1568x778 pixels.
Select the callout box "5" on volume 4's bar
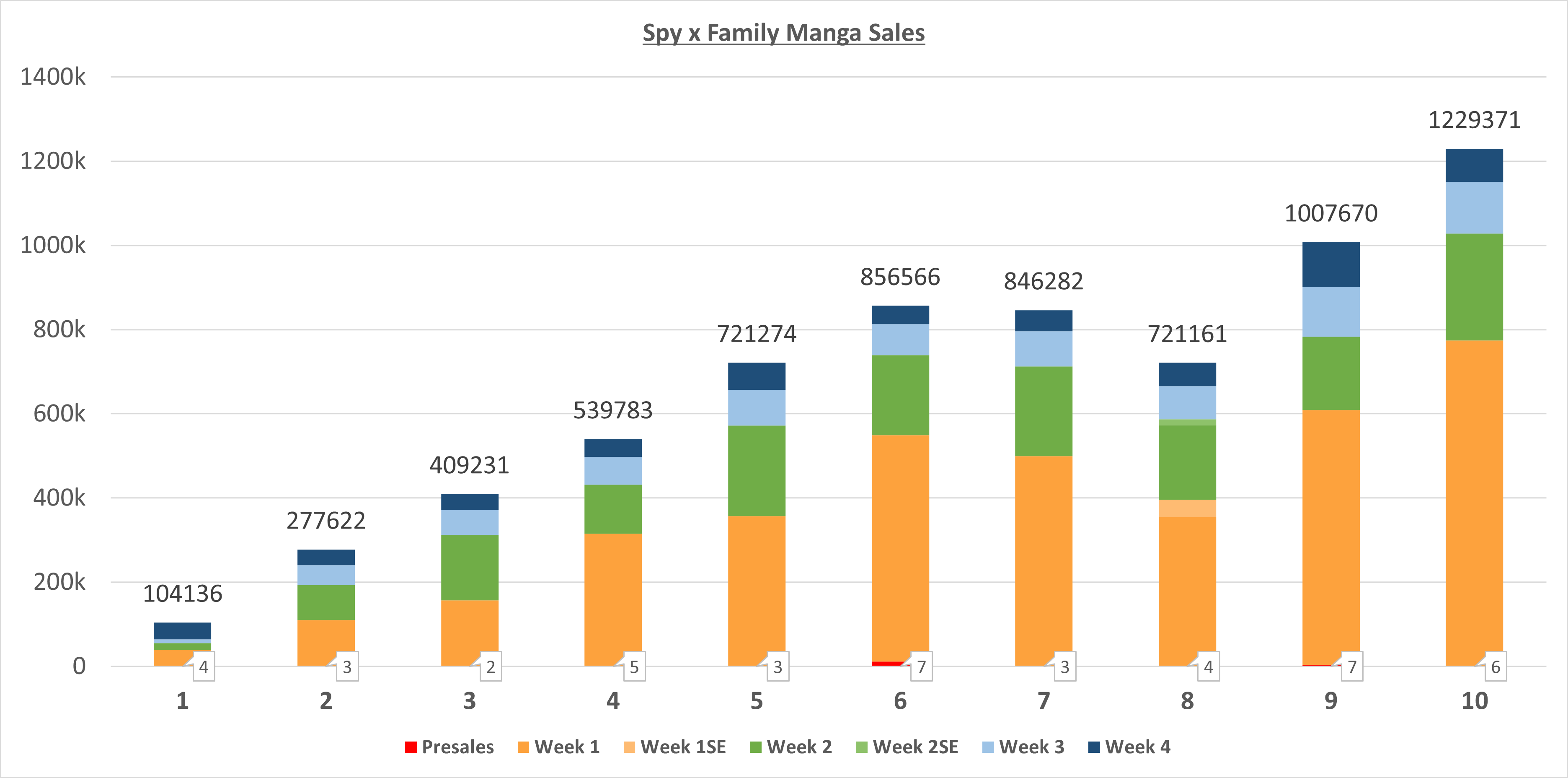click(x=634, y=667)
